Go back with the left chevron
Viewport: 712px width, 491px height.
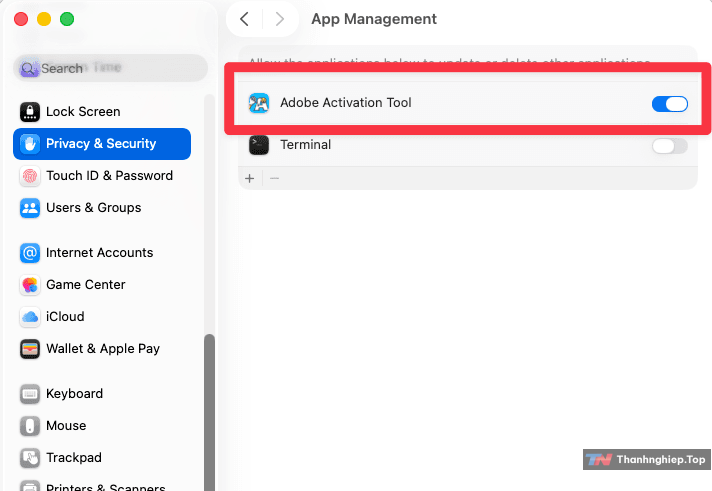click(x=244, y=19)
